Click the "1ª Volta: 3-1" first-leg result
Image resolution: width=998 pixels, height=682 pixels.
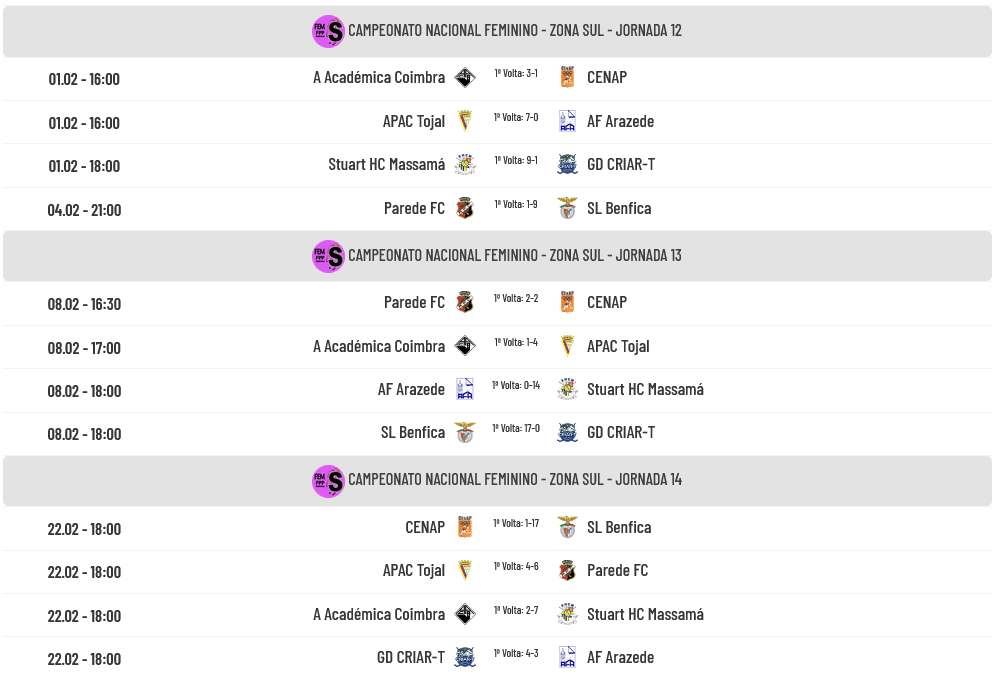(x=516, y=73)
